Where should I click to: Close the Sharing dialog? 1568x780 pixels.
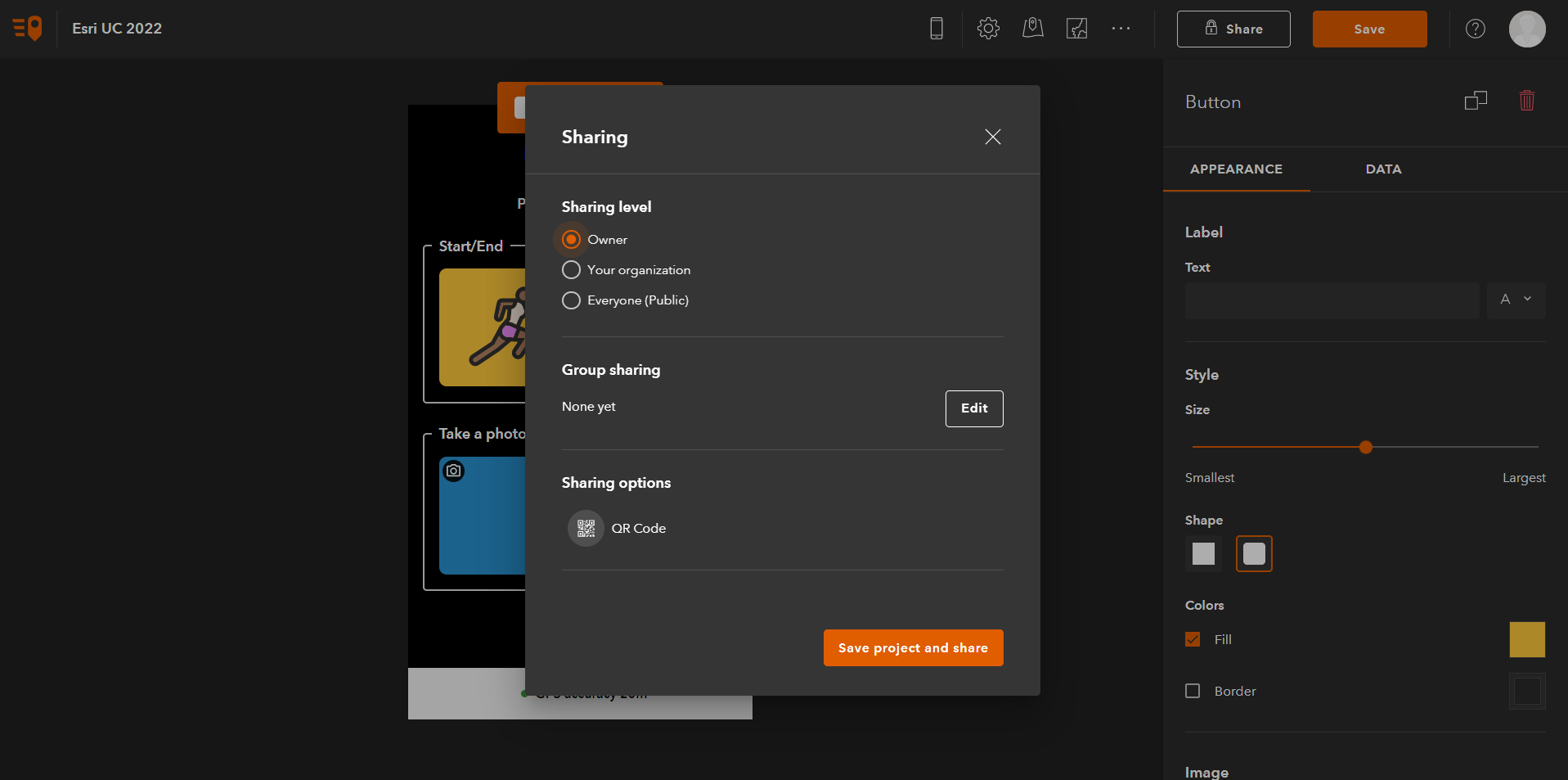pos(993,137)
